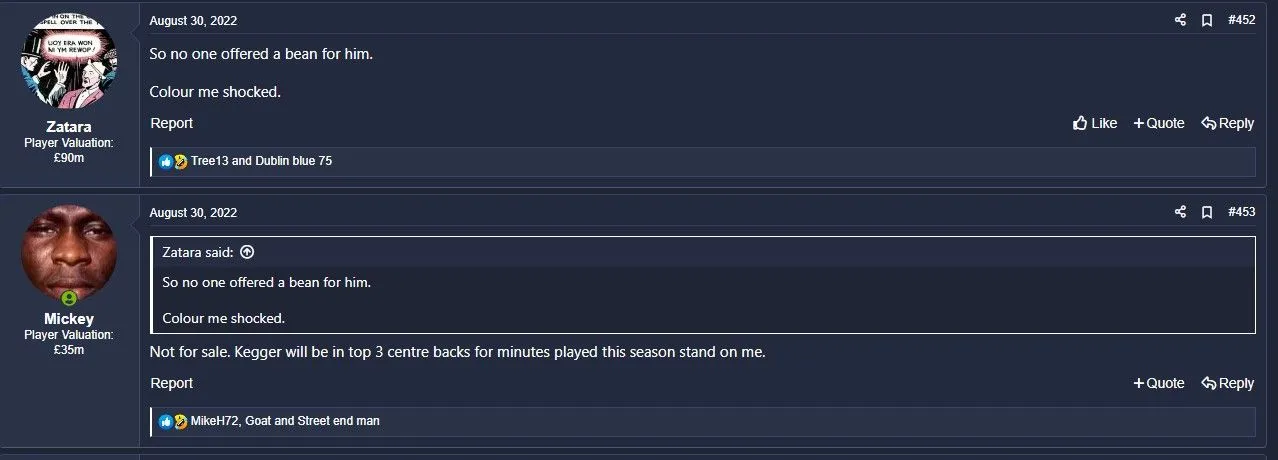Click the reaction emojis under post #453
The height and width of the screenshot is (460, 1278).
[173, 421]
